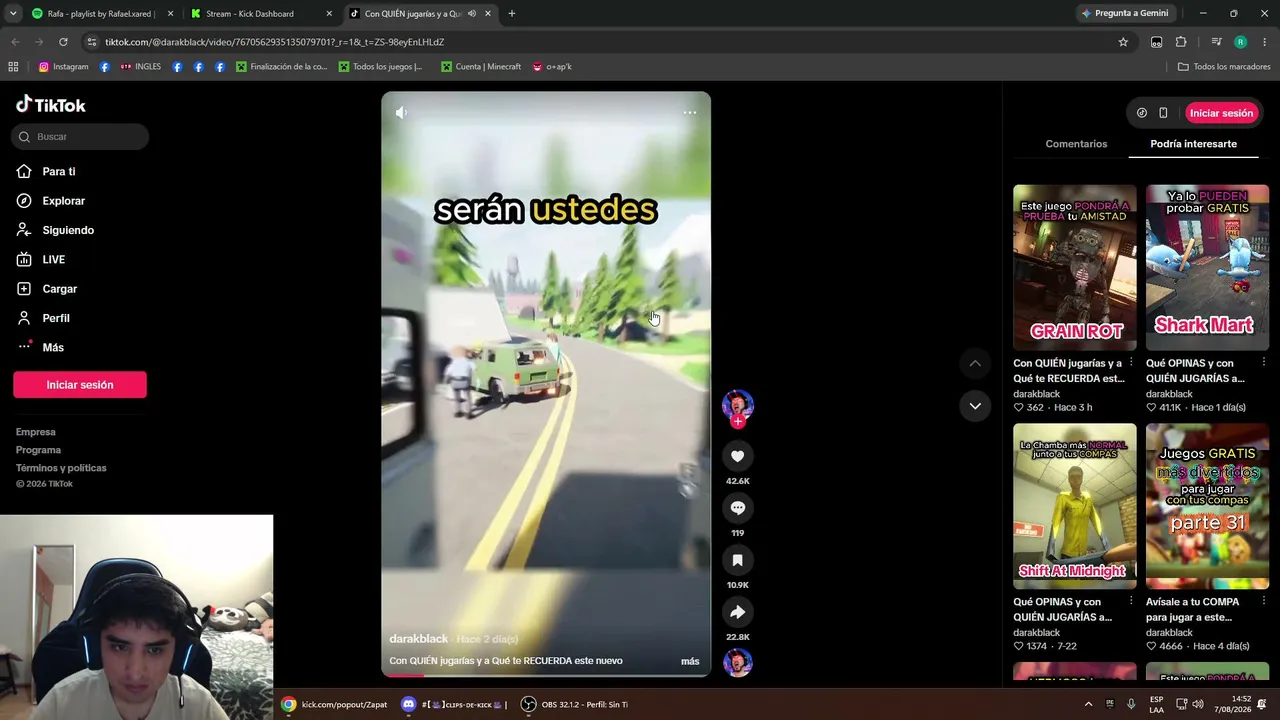Switch to the Podría interesarte tab
The width and height of the screenshot is (1280, 720).
tap(1193, 144)
